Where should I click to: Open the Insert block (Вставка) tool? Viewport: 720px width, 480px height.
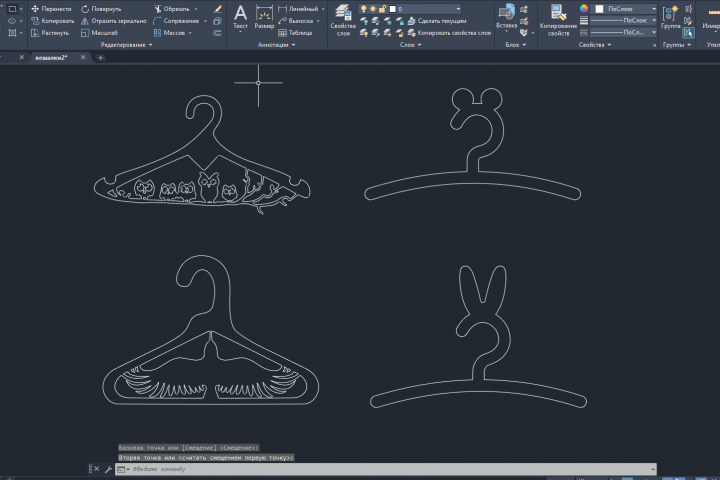tap(506, 17)
